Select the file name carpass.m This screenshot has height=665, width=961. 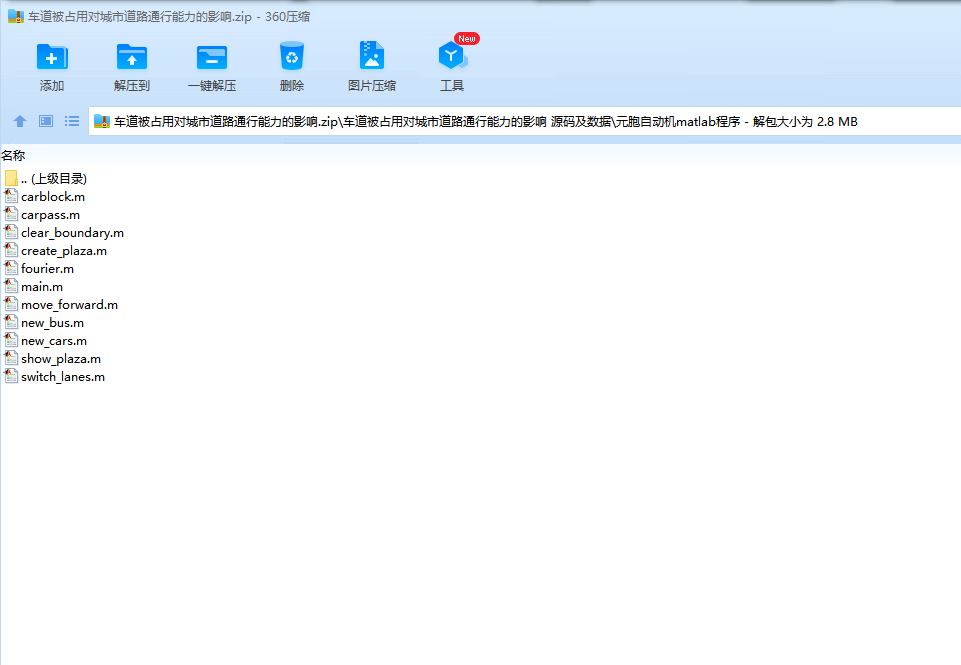pyautogui.click(x=50, y=215)
